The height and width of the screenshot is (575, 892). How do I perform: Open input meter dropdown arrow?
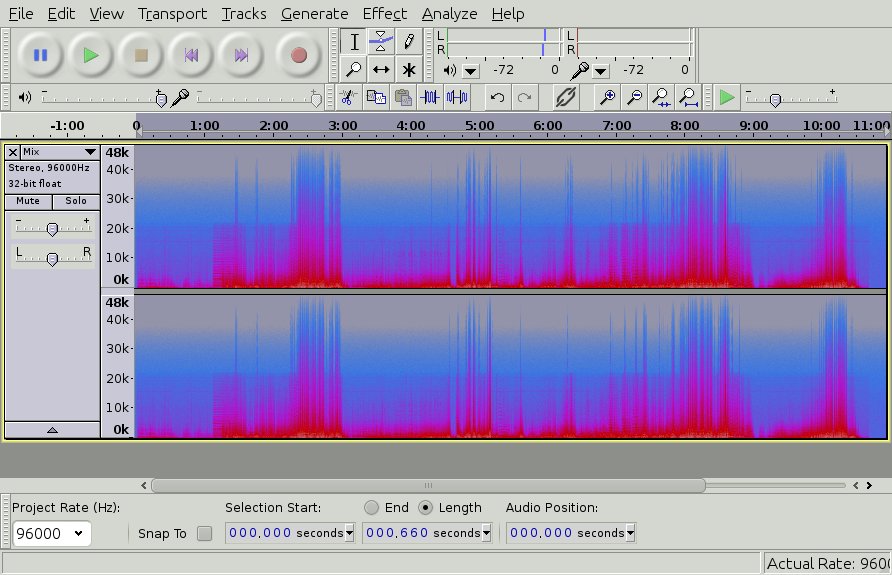(601, 71)
